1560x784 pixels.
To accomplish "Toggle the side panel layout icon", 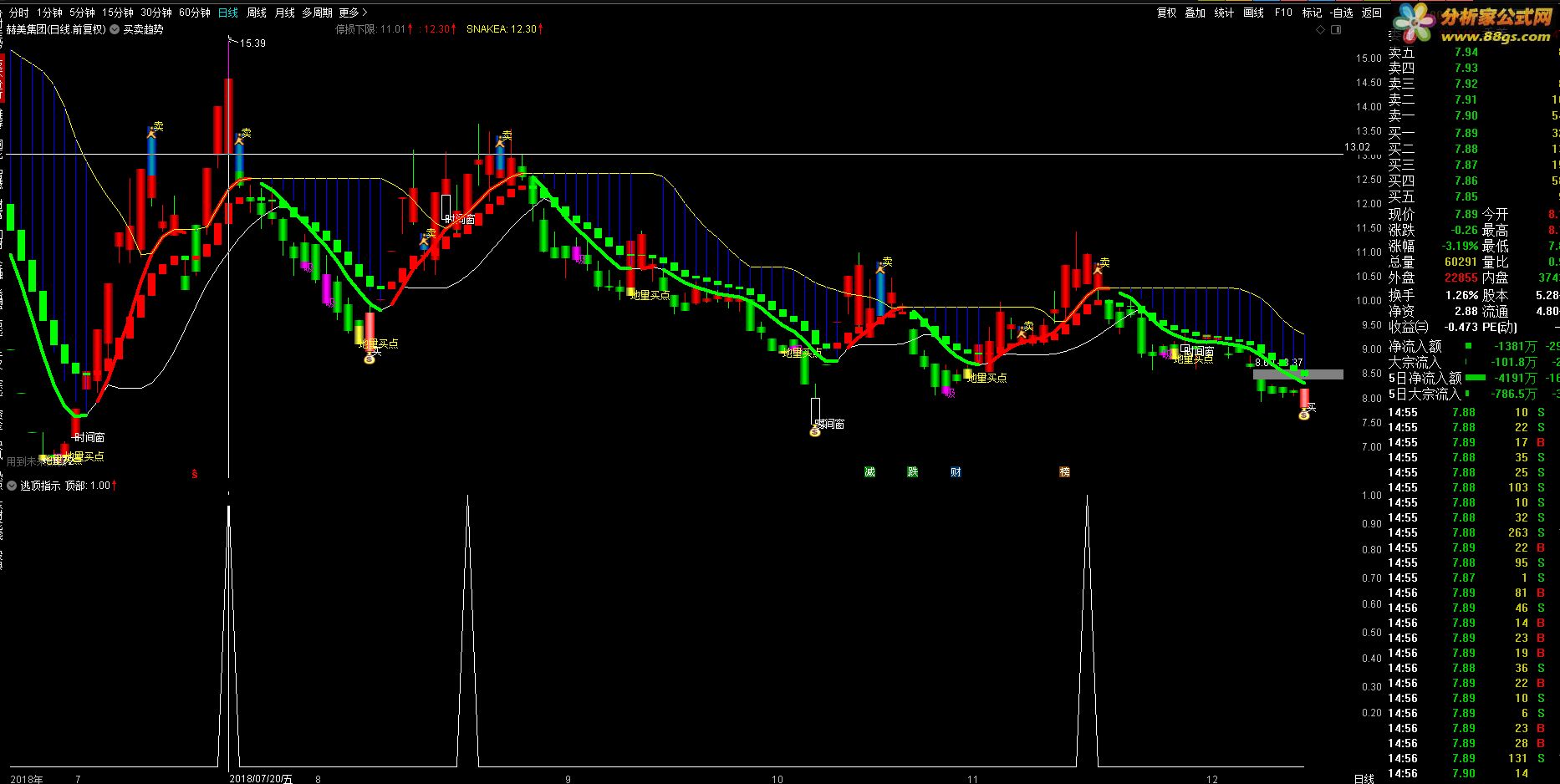I will [x=1336, y=29].
